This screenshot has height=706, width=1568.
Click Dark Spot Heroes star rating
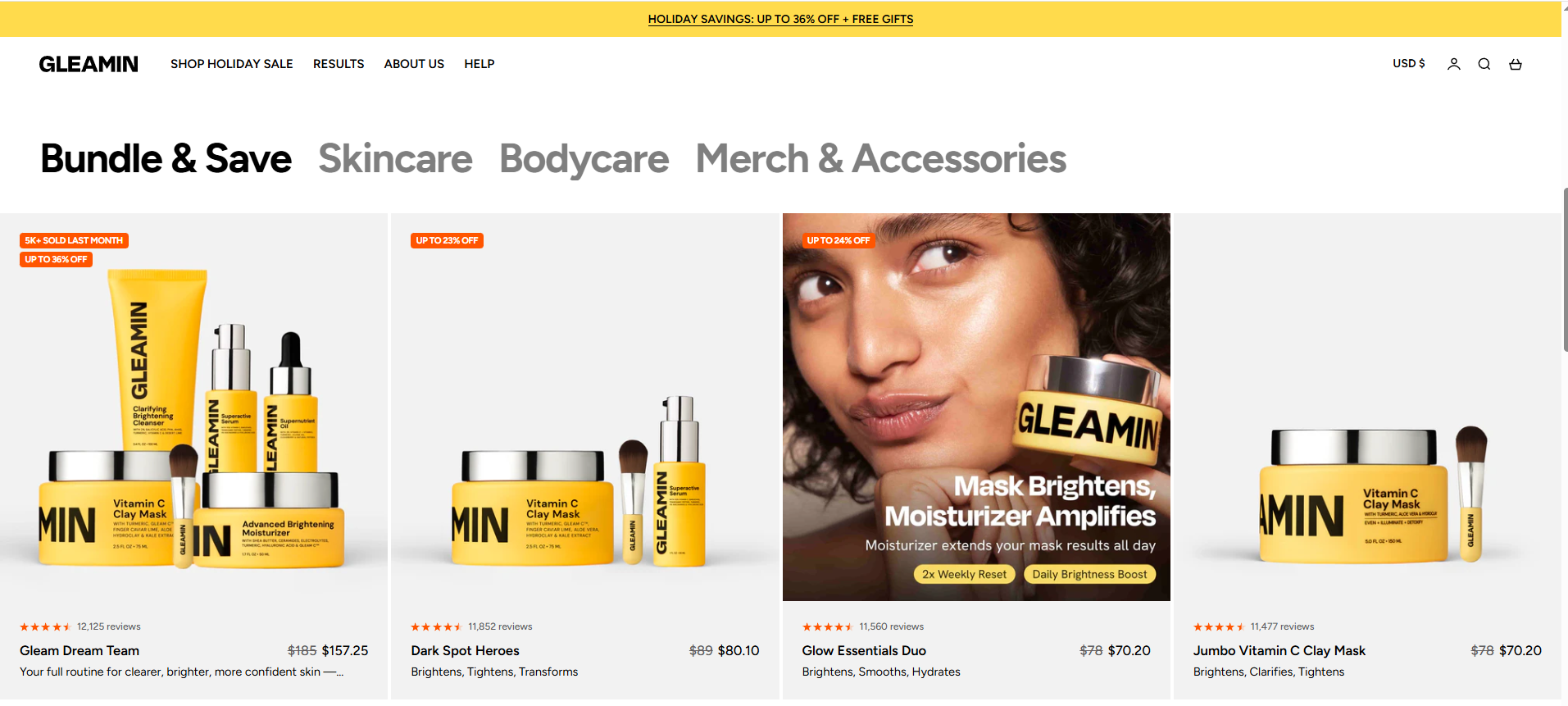point(437,626)
